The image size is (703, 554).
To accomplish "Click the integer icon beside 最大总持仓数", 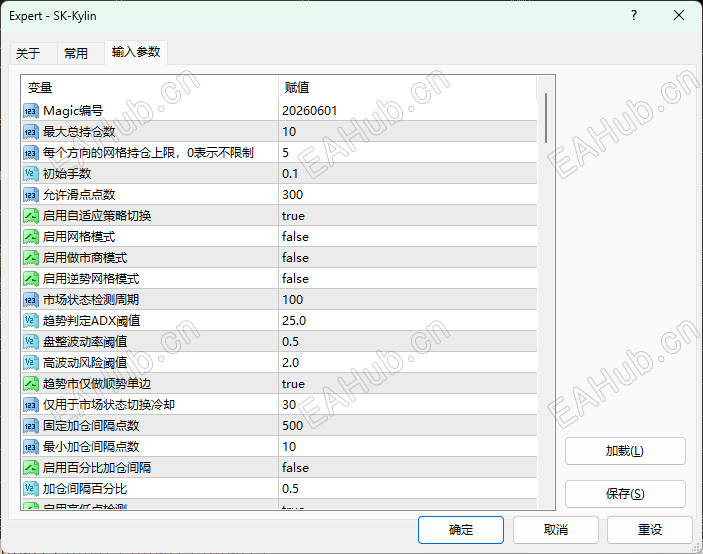I will [x=30, y=132].
